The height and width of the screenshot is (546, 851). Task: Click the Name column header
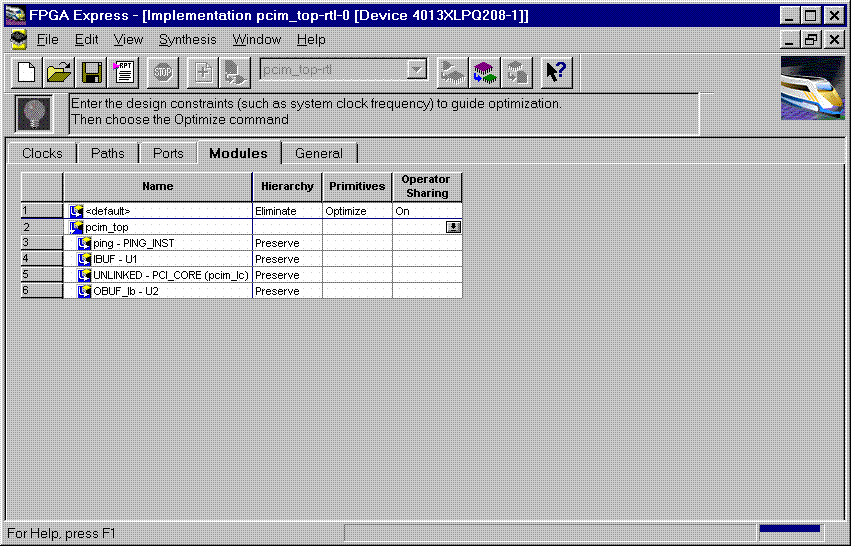click(x=157, y=186)
